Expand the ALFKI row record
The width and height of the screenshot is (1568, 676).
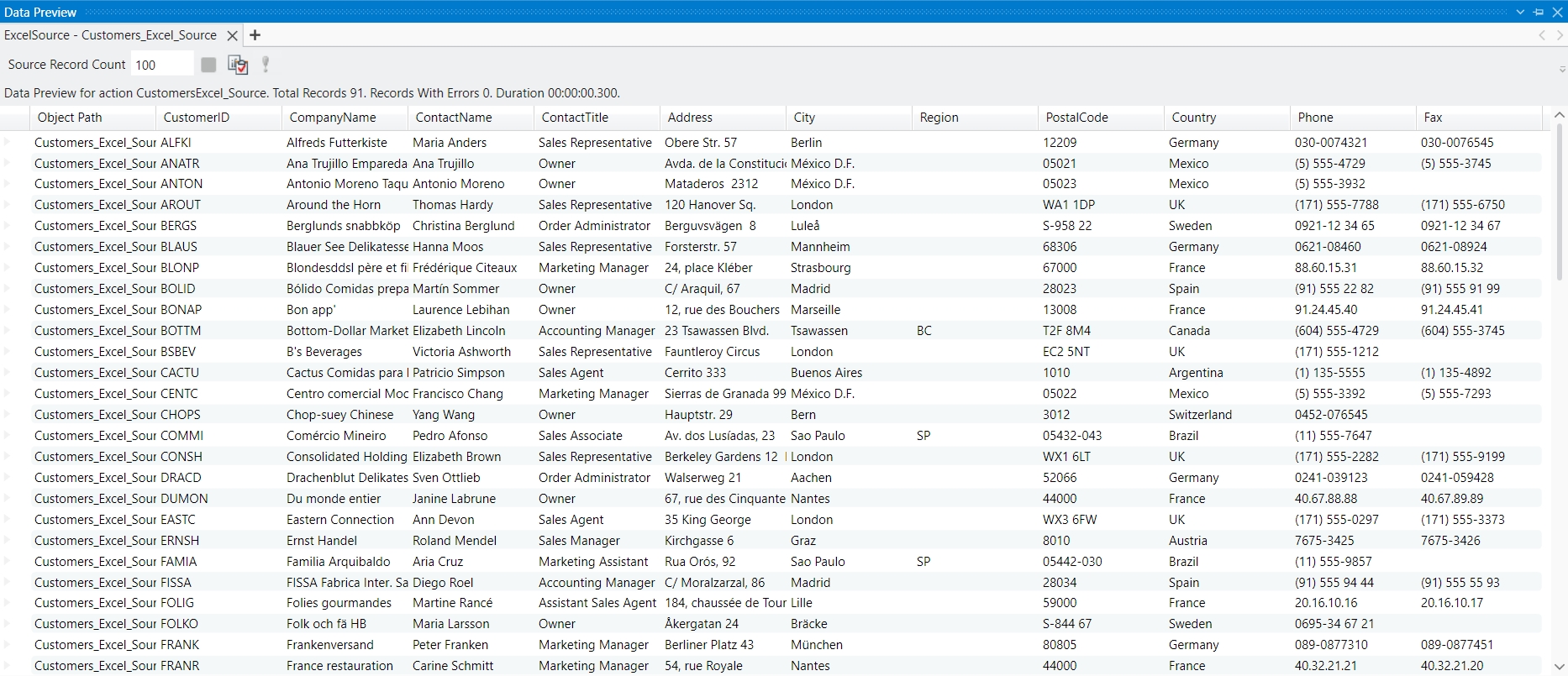(x=8, y=142)
